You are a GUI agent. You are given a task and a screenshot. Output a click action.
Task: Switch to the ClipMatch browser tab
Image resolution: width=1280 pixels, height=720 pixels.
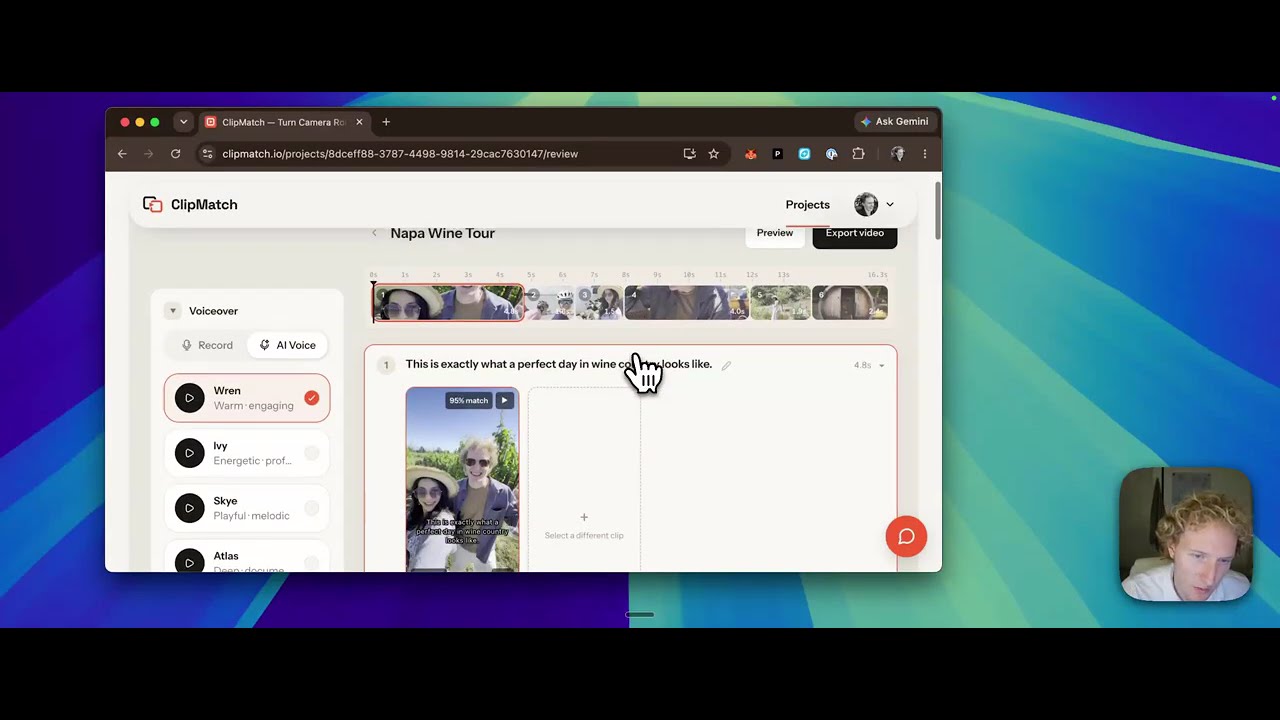click(284, 122)
